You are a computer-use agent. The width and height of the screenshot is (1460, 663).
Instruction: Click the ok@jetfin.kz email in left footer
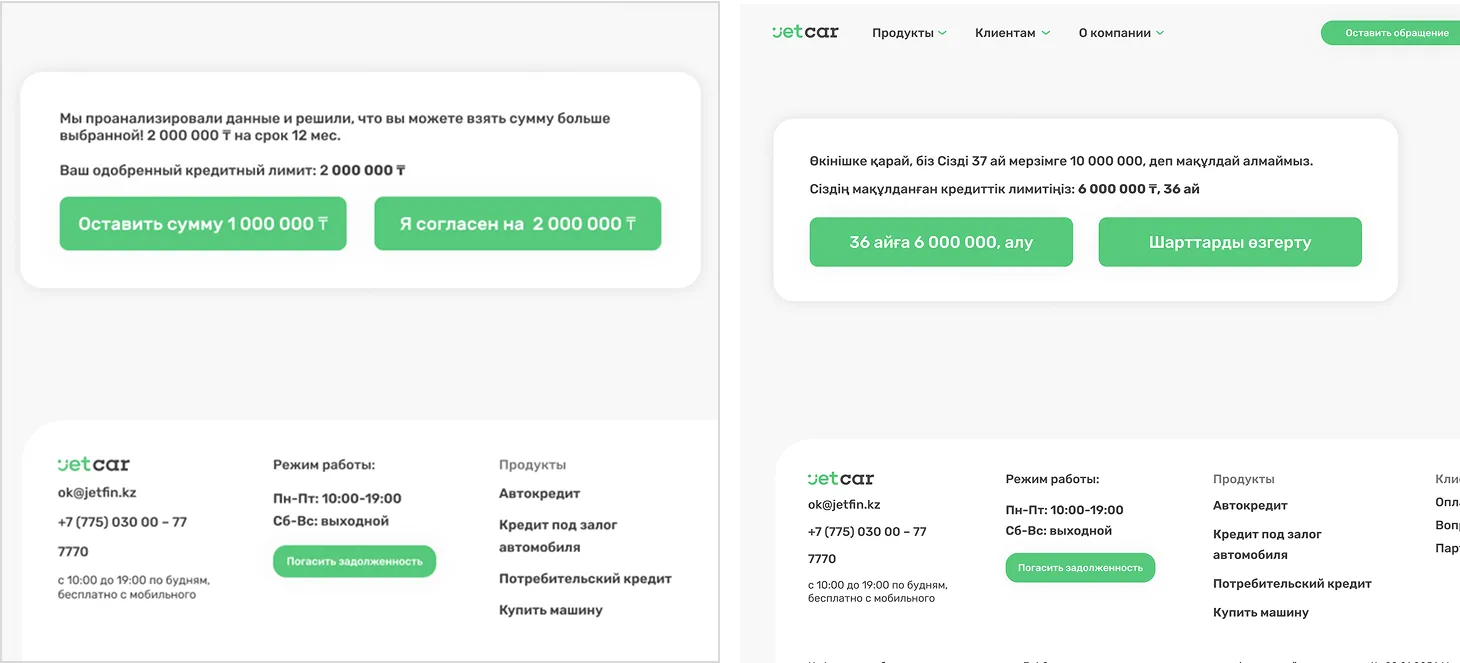[x=97, y=492]
